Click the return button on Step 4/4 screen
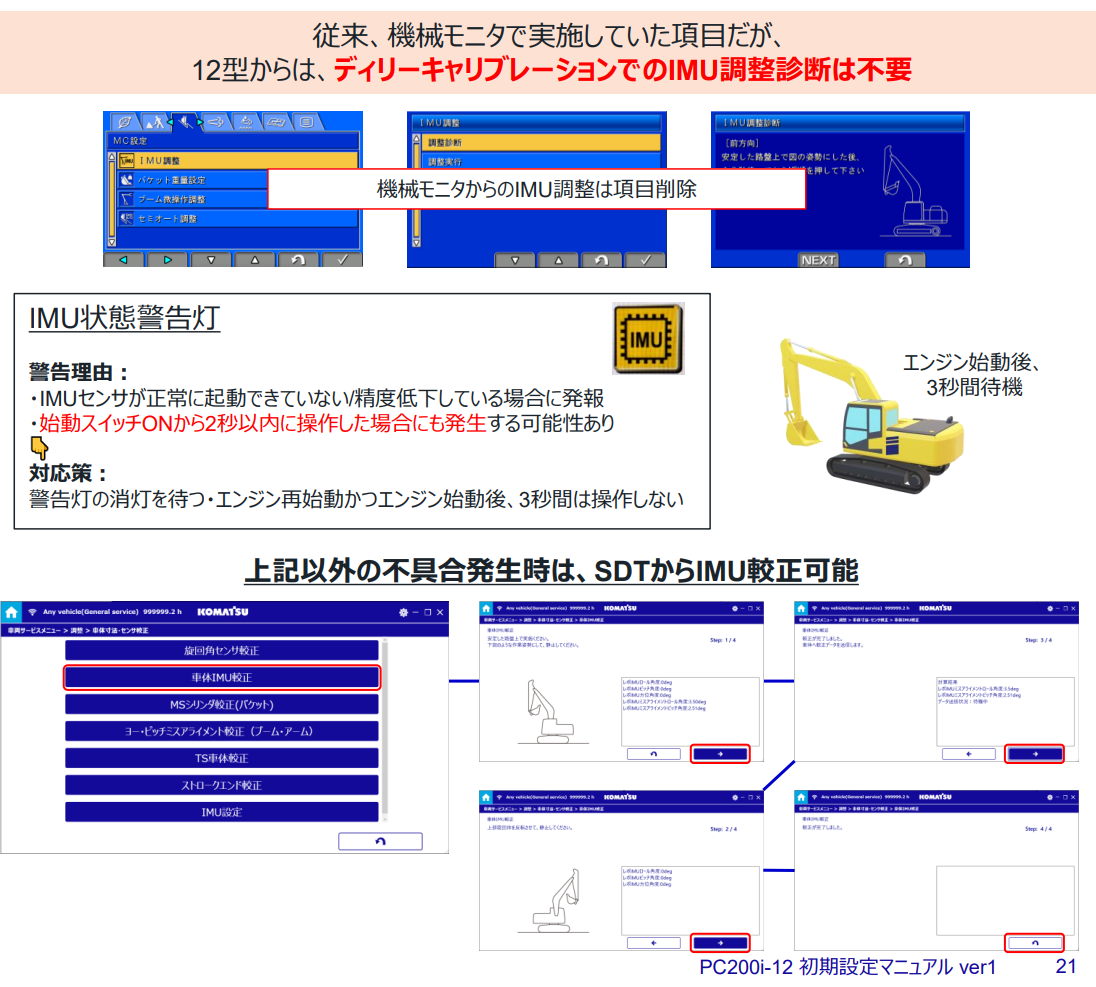The image size is (1096, 987). (x=1034, y=942)
